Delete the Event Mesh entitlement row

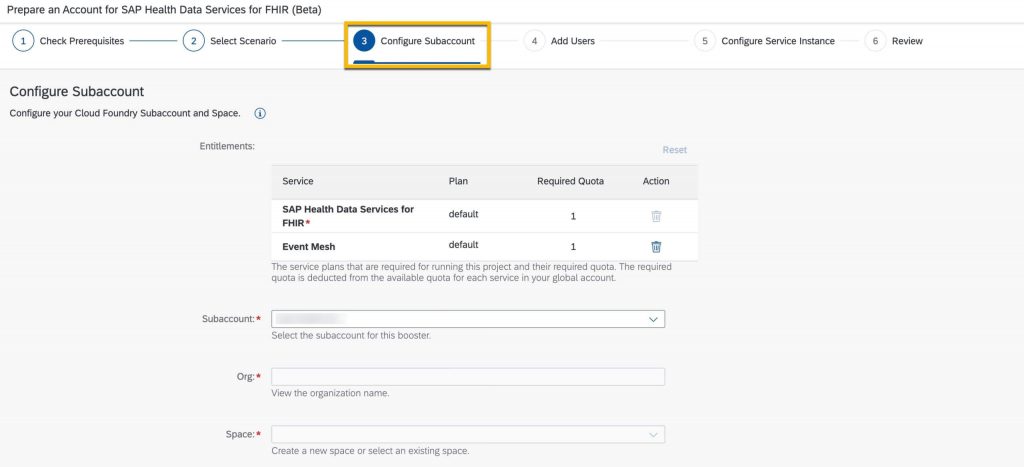click(x=656, y=247)
